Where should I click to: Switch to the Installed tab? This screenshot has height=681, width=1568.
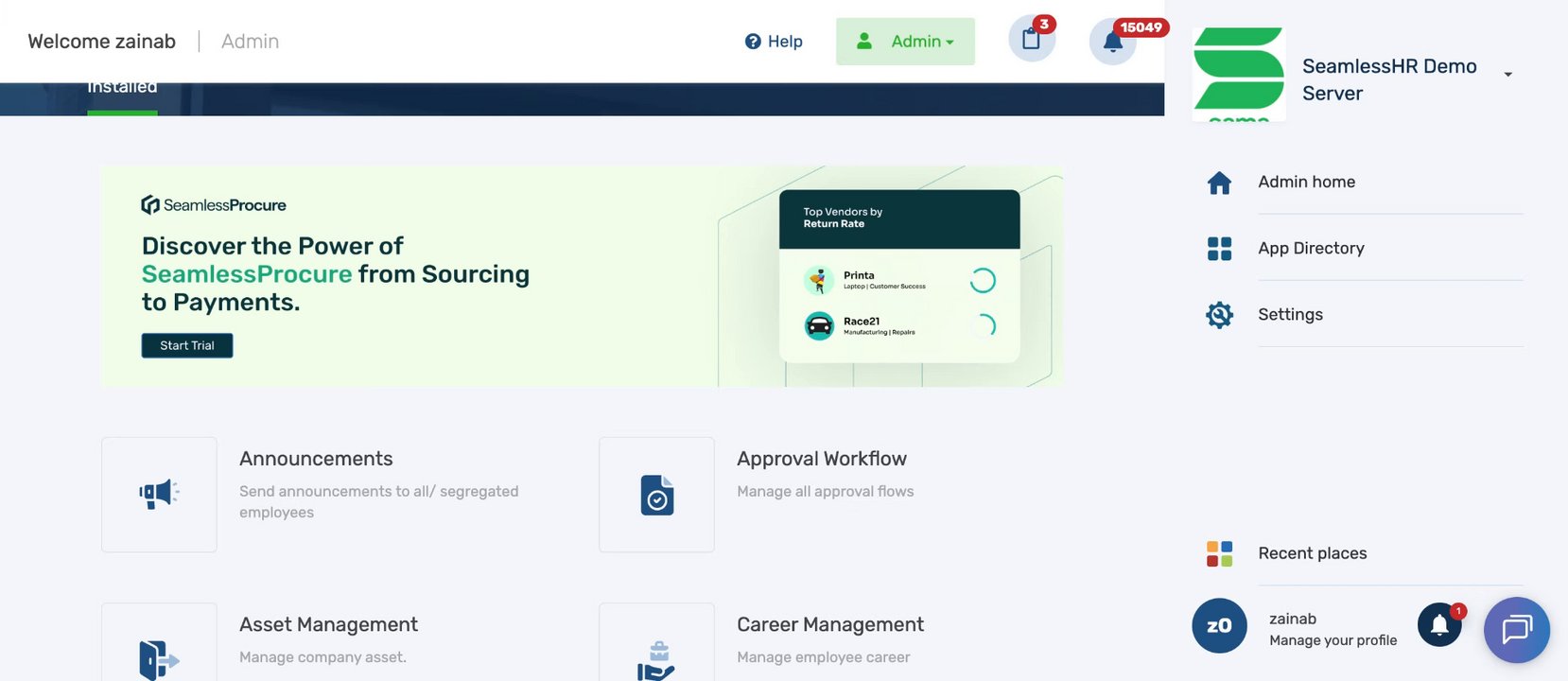coord(122,90)
